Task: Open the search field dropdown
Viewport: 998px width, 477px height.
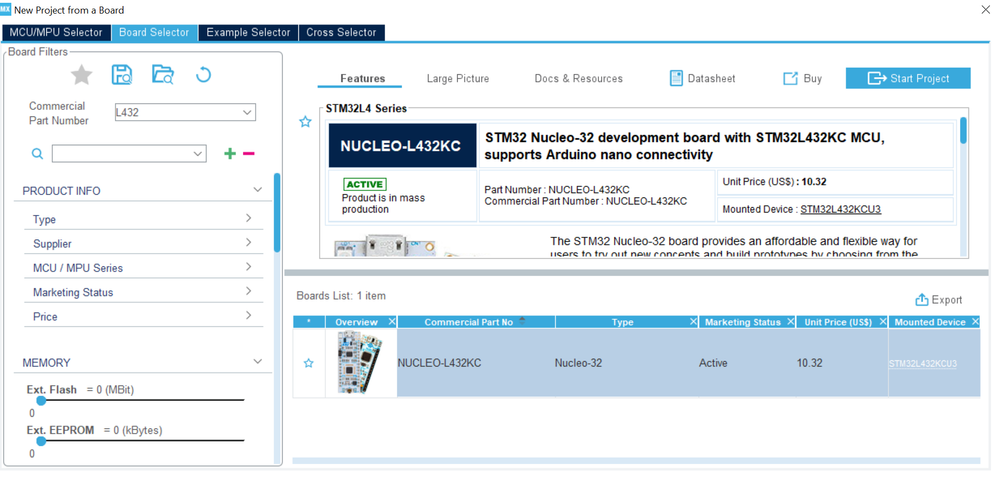Action: pos(198,153)
